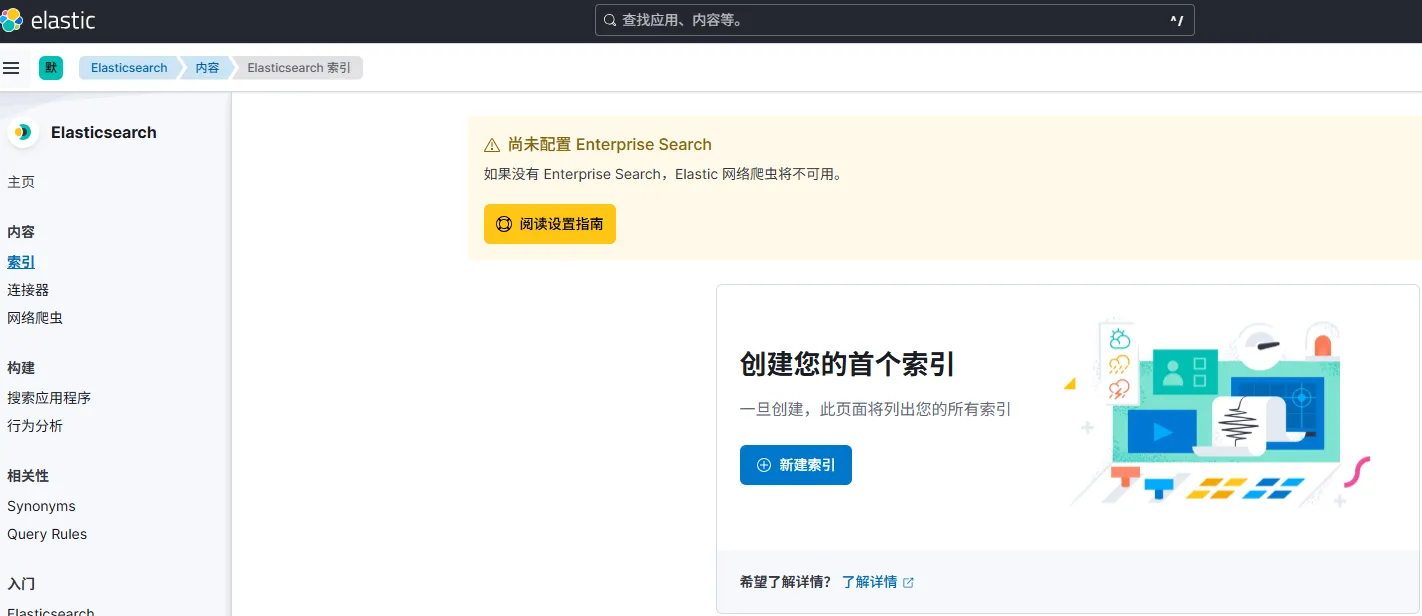This screenshot has width=1422, height=616.
Task: Go to 内容 breadcrumb
Action: 207,68
